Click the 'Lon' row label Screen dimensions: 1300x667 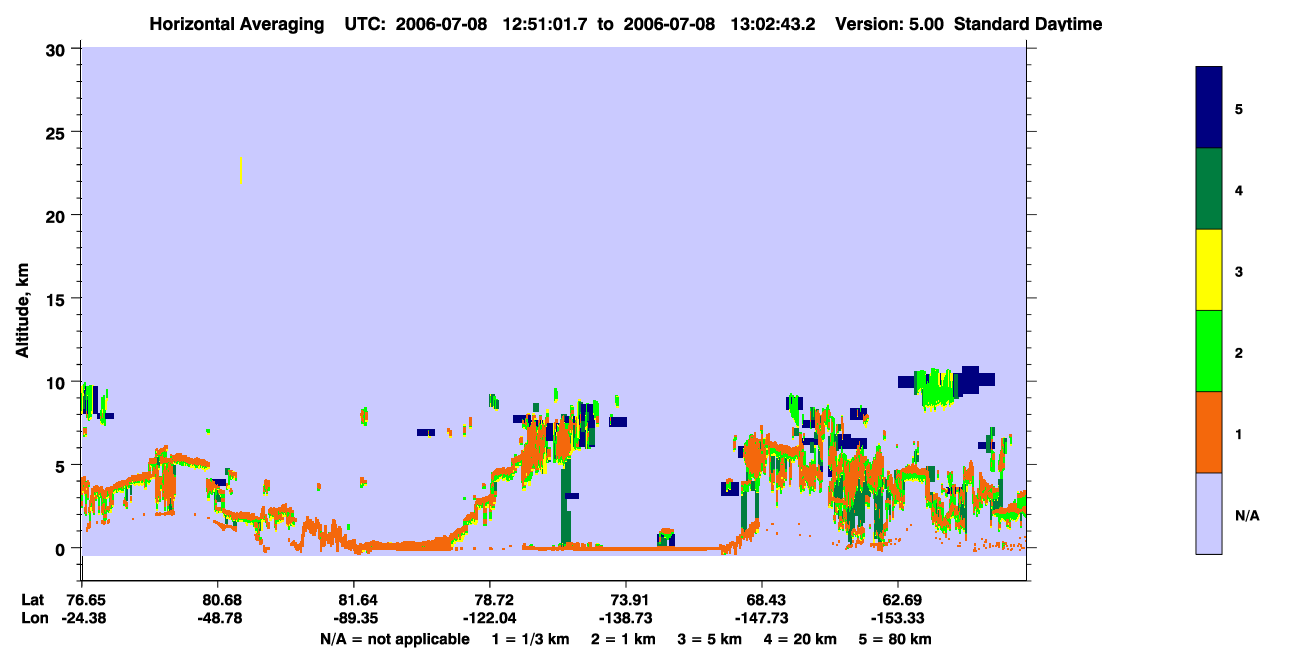(x=33, y=618)
